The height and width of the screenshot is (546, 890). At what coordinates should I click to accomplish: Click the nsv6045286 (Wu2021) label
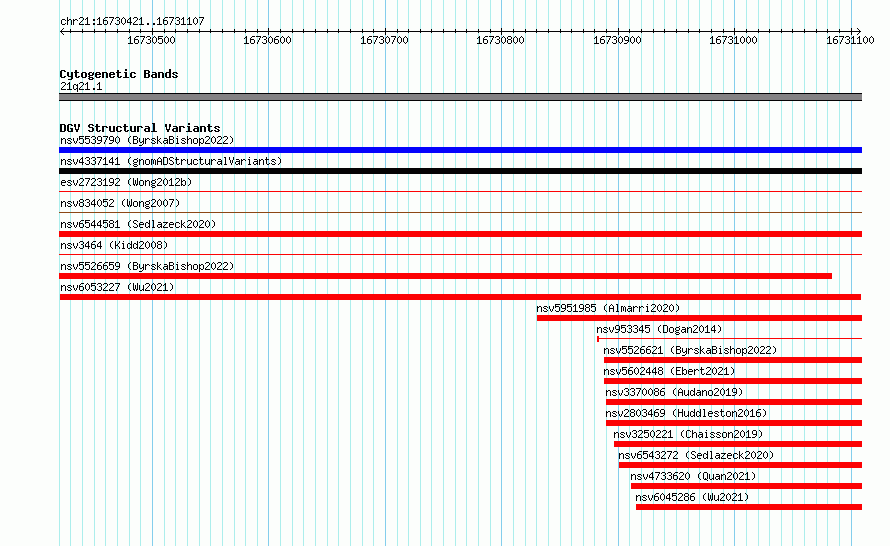tap(692, 497)
